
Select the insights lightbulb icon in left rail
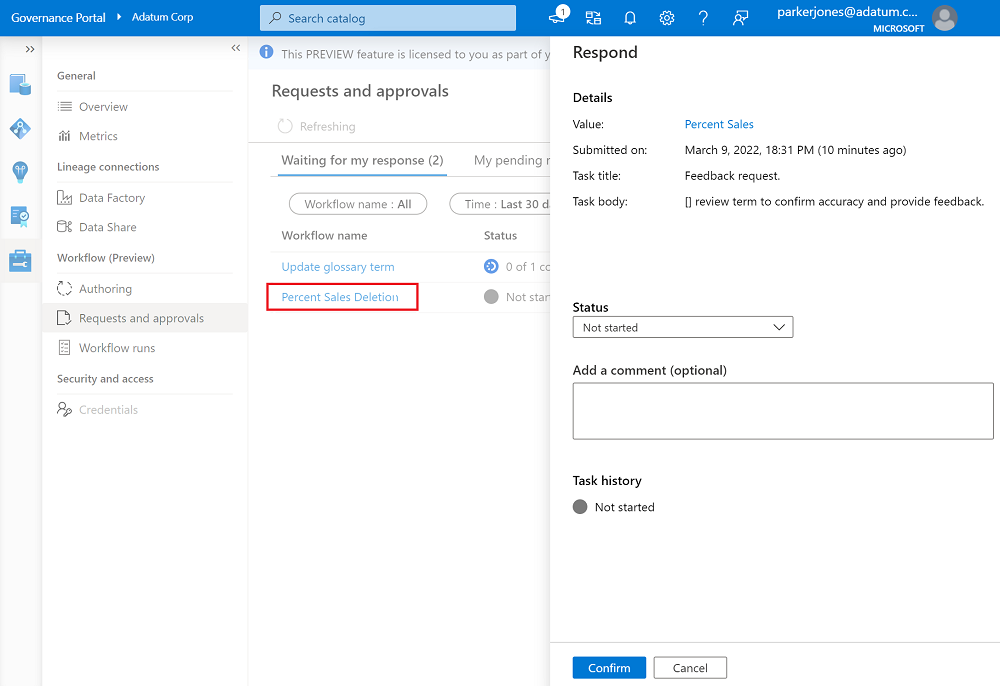coord(20,172)
